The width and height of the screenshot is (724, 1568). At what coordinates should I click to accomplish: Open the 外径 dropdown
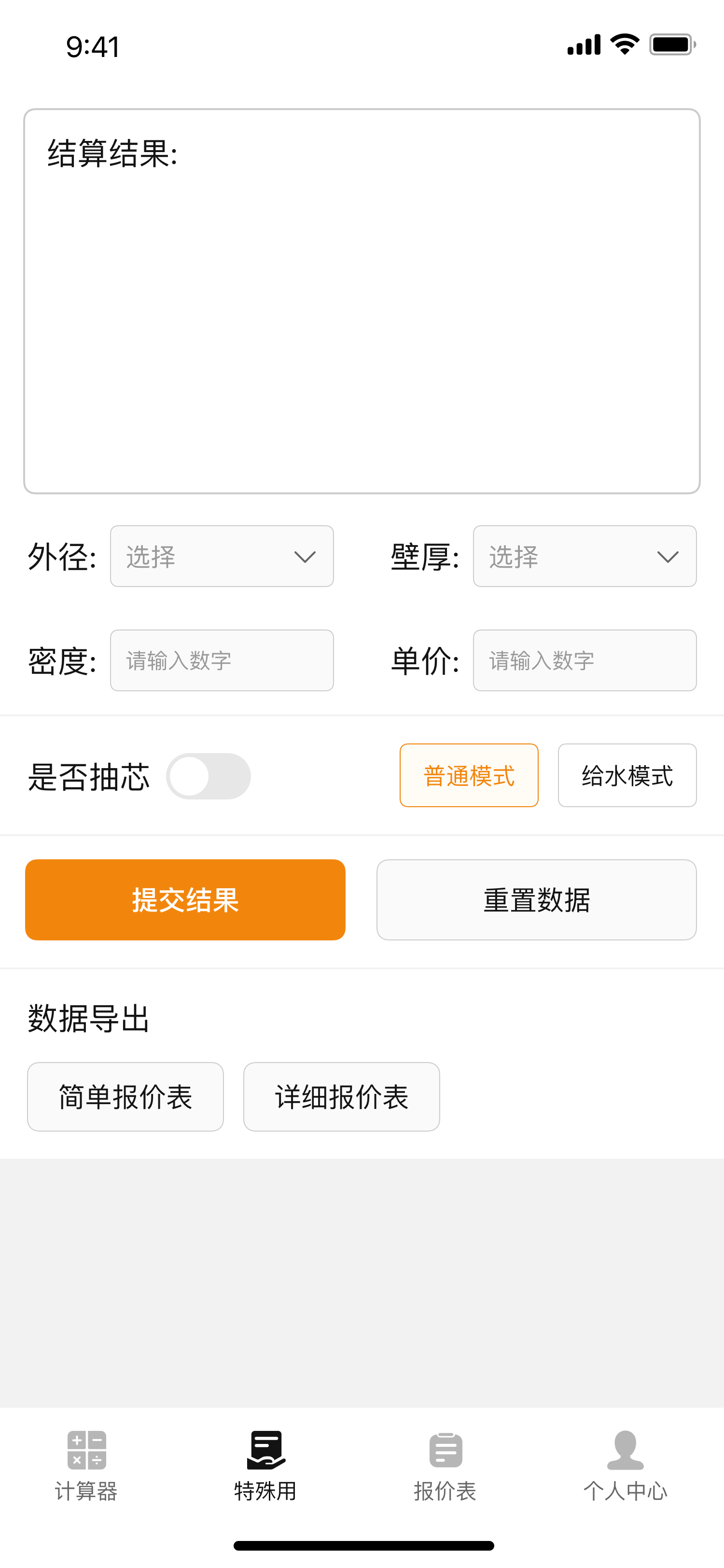pyautogui.click(x=222, y=556)
